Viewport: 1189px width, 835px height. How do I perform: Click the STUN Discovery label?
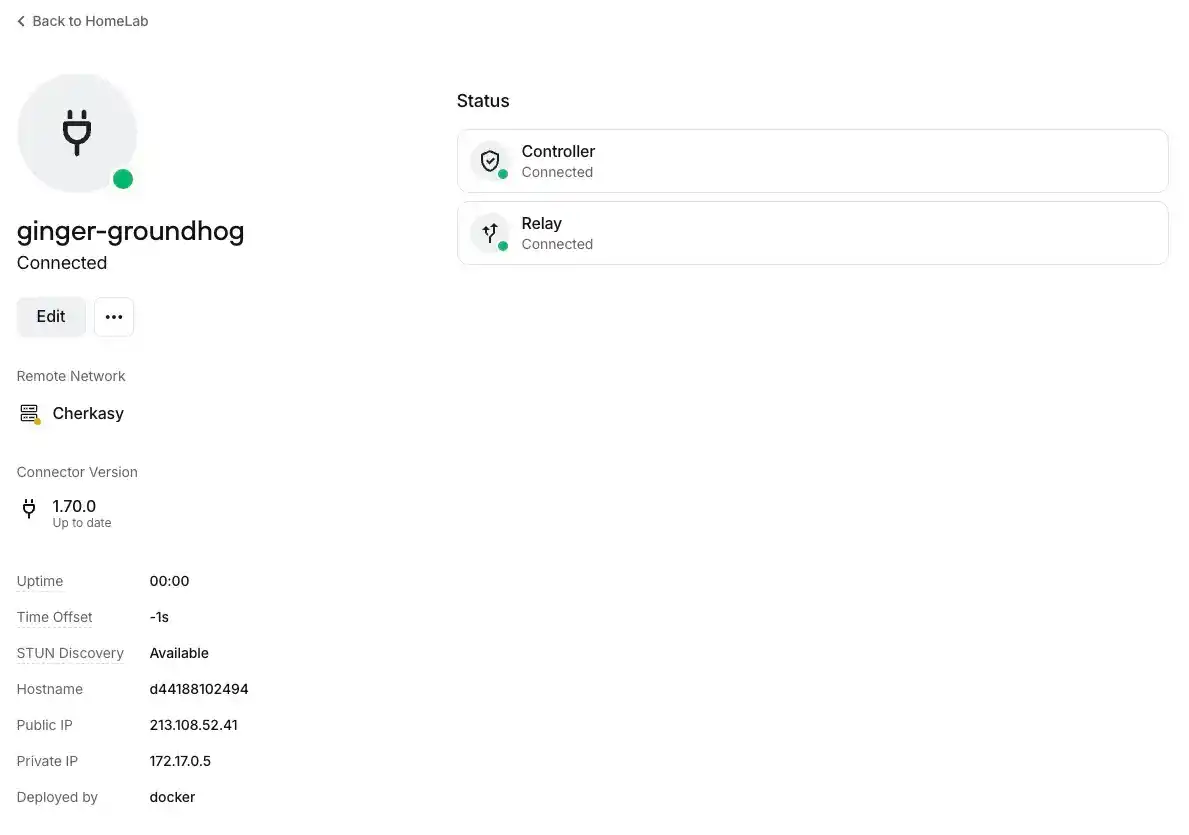click(70, 653)
